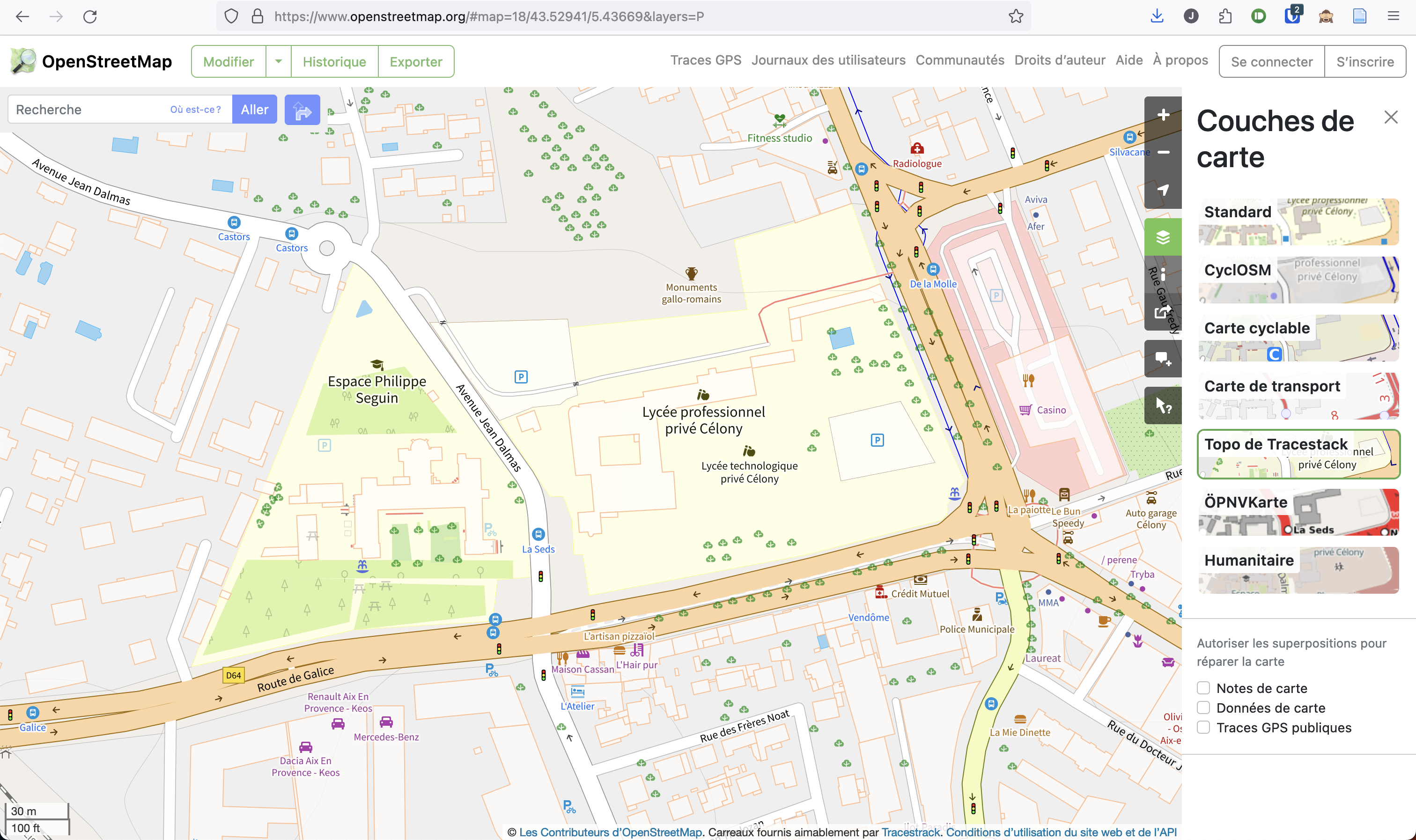Toggle the map layers panel
1416x840 pixels.
[1163, 237]
